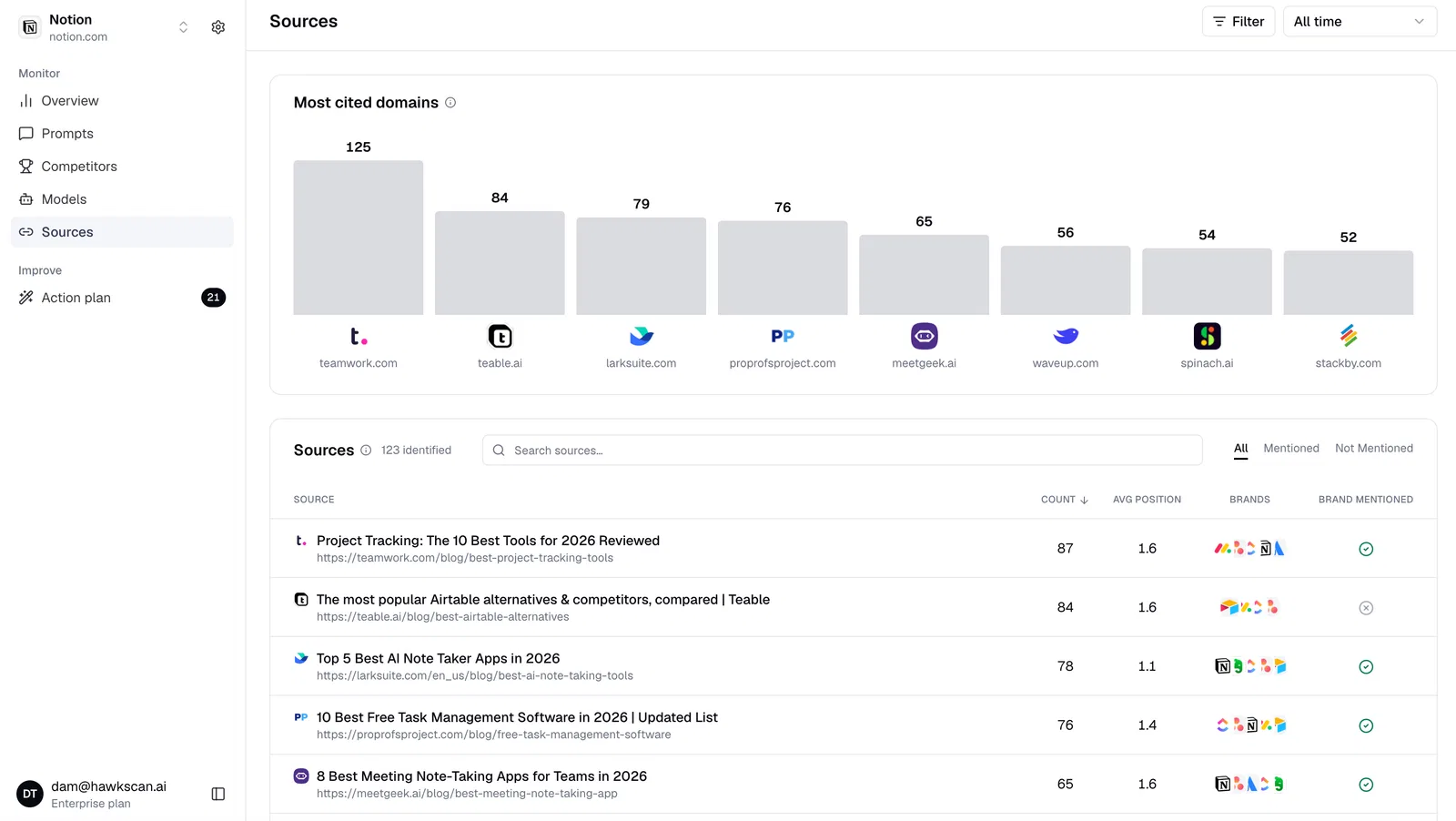Open the settings gear icon
This screenshot has width=1456, height=821.
(x=218, y=27)
